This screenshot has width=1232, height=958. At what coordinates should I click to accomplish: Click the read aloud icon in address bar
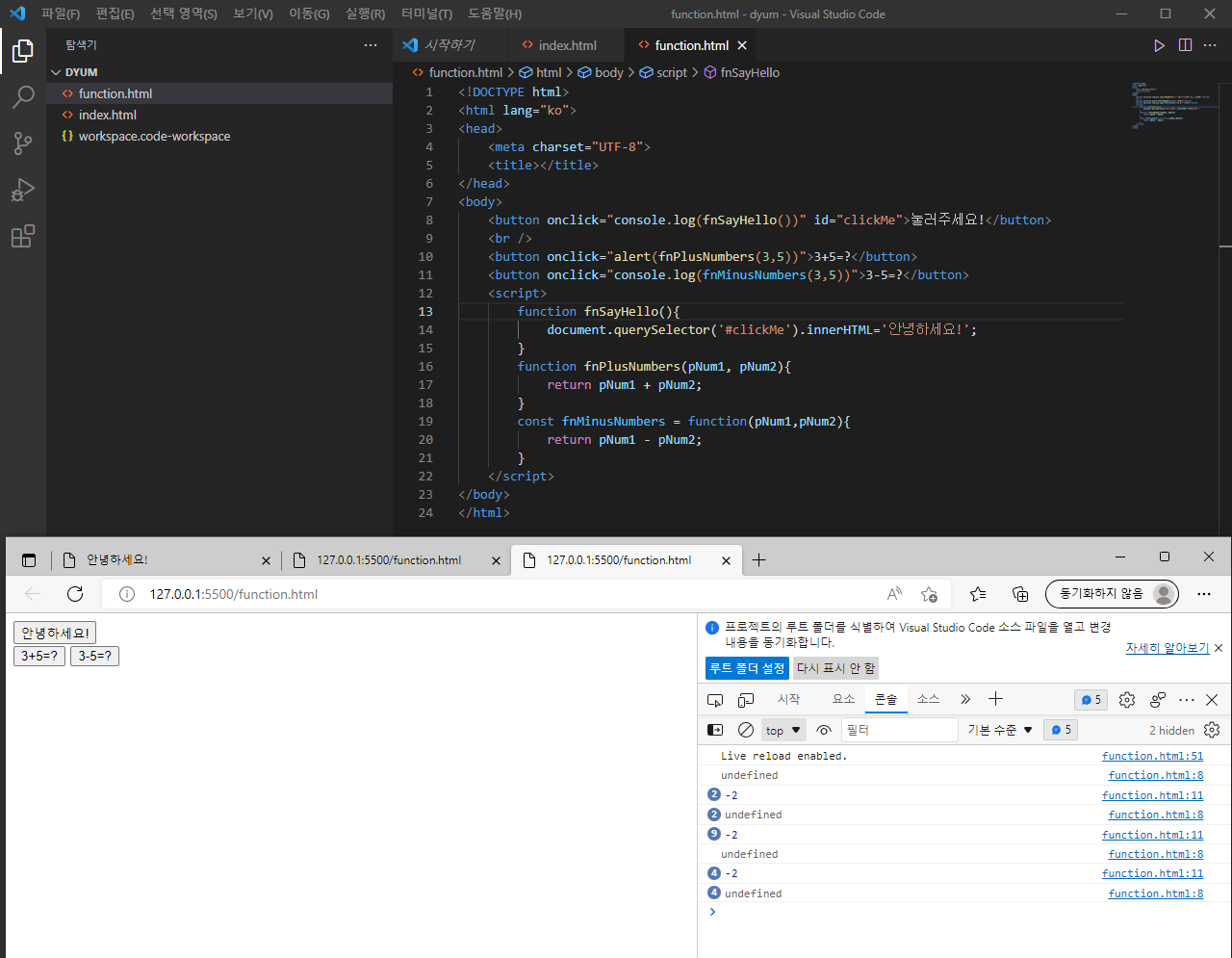pos(895,593)
